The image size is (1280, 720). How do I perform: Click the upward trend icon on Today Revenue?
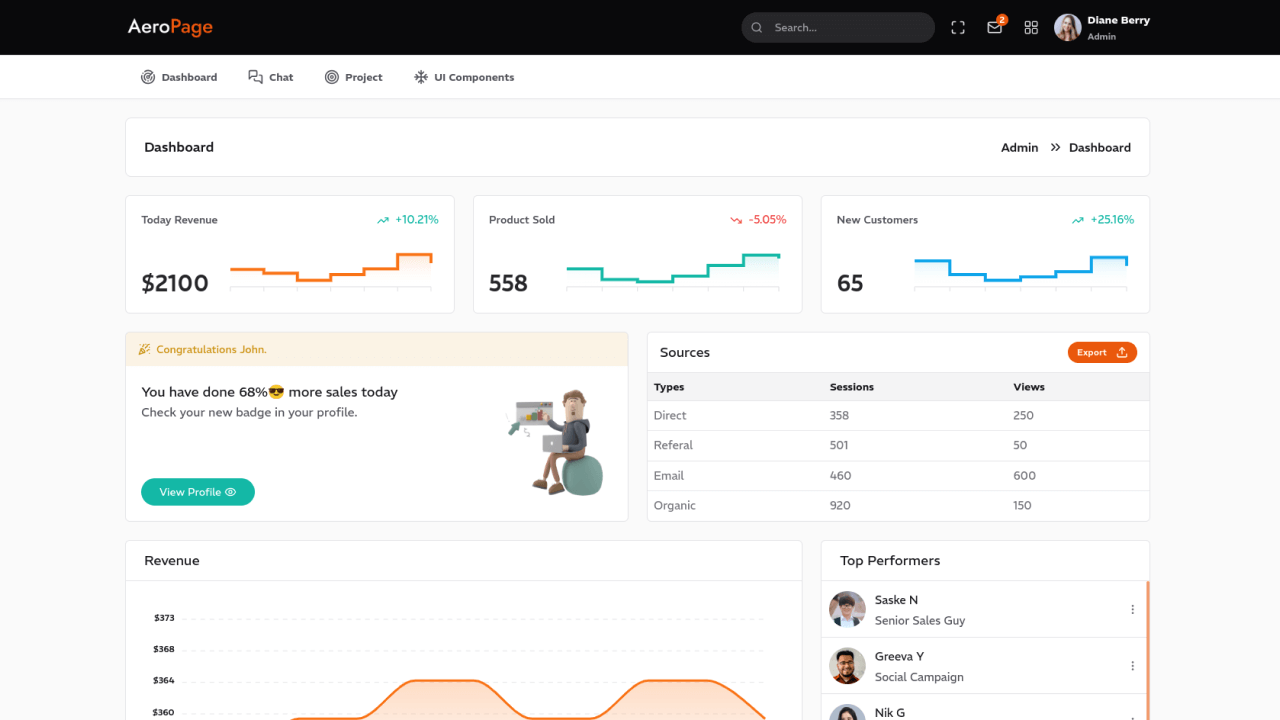[x=382, y=220]
